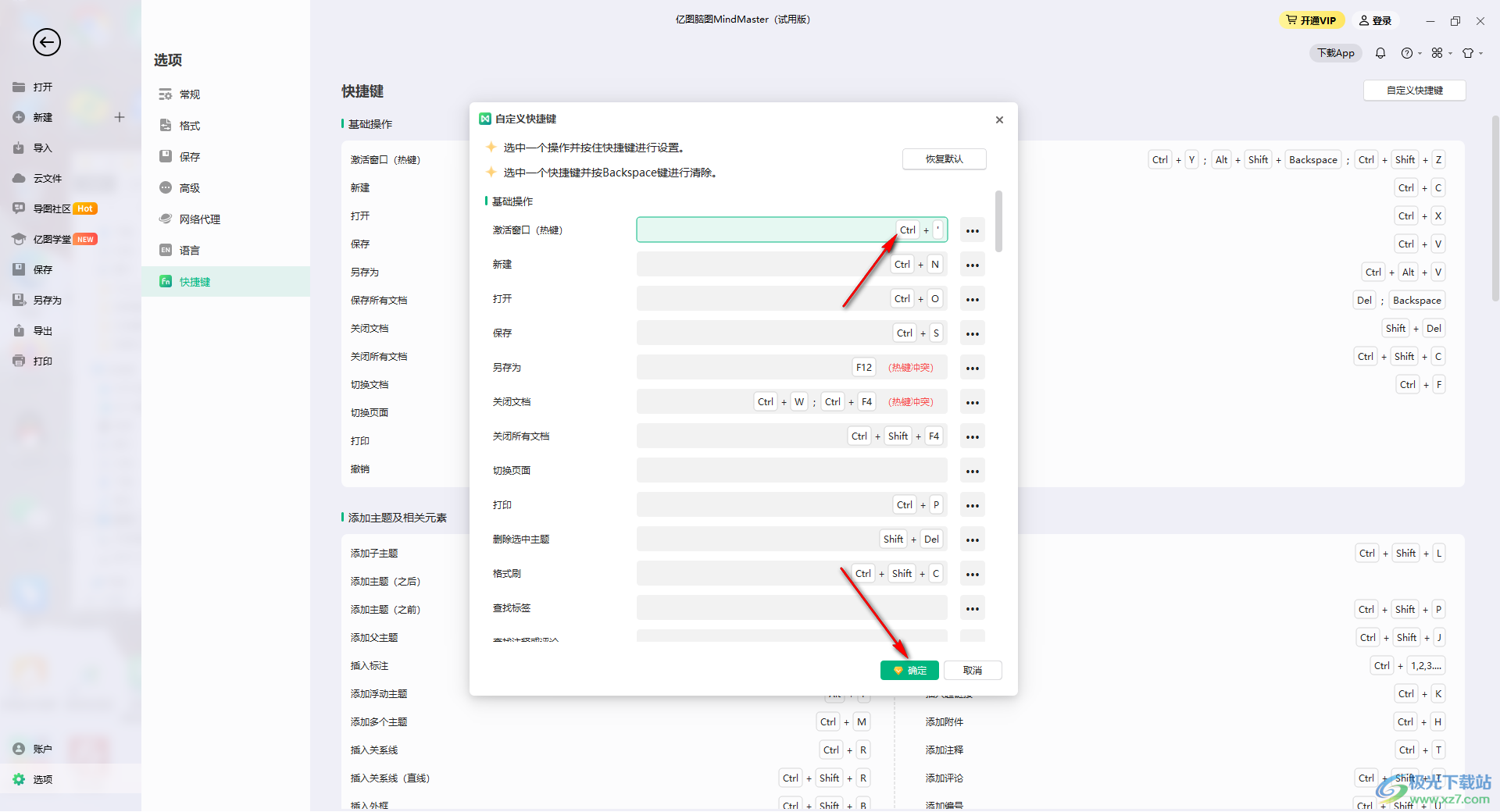Open more options for 关闭文档 row
1500x812 pixels.
pyautogui.click(x=972, y=402)
